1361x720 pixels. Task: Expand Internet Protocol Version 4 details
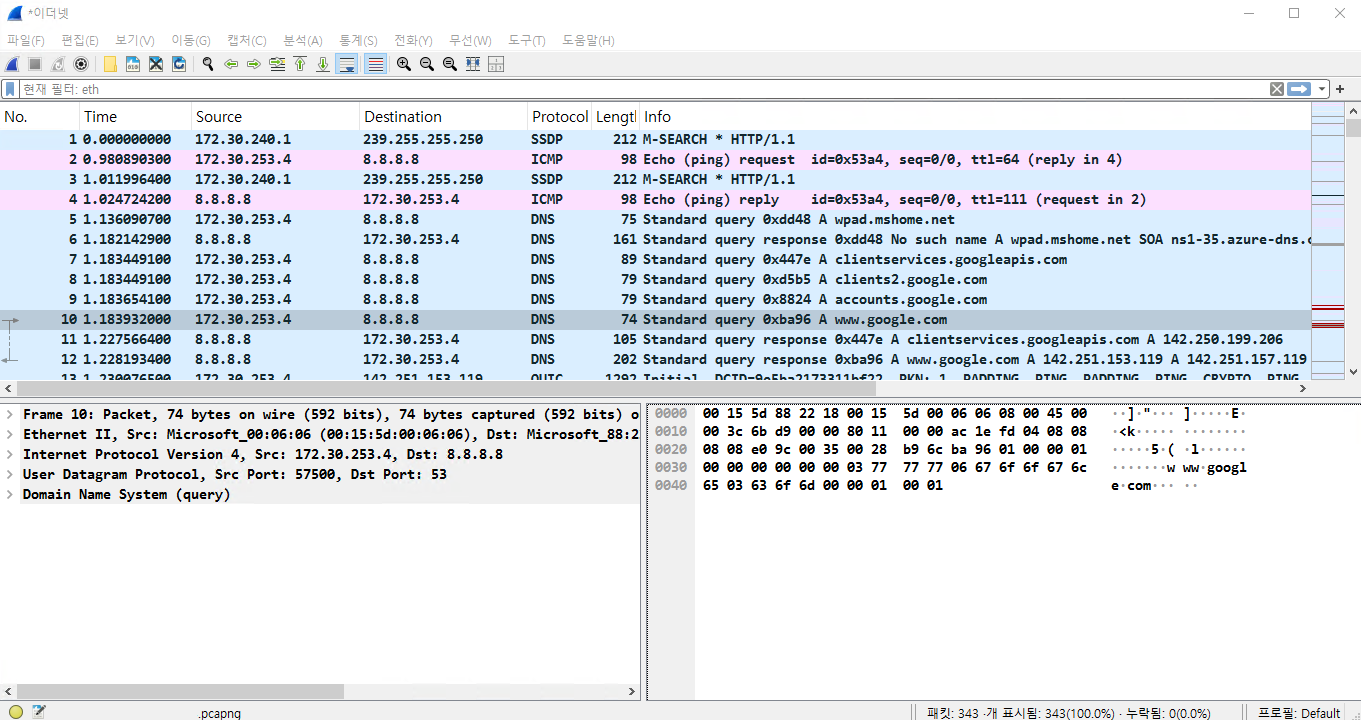click(x=10, y=454)
